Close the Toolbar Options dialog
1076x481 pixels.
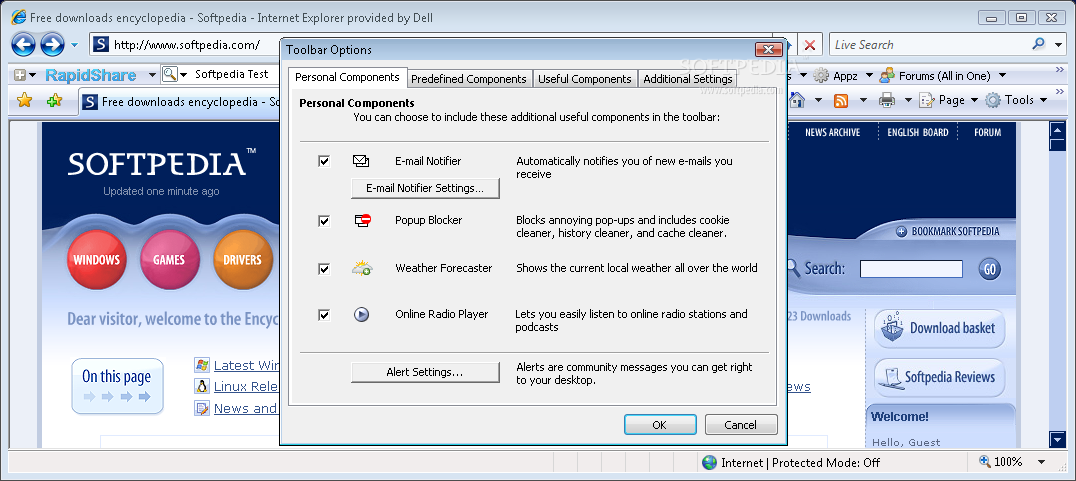[769, 49]
